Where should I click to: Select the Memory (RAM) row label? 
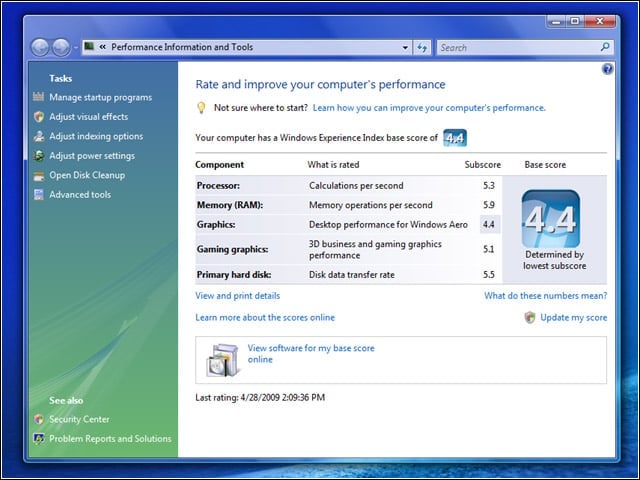[x=230, y=205]
